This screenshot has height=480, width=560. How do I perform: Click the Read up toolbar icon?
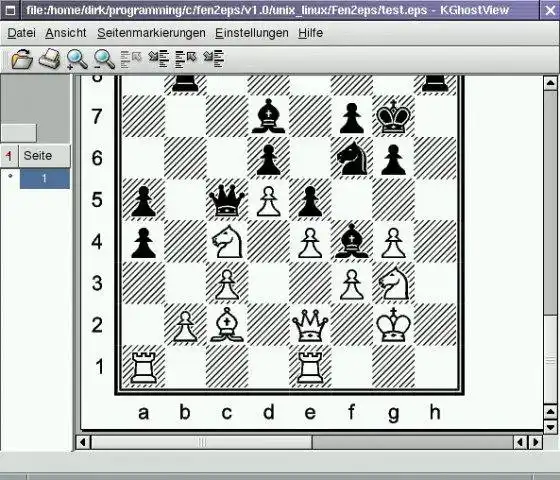click(186, 59)
